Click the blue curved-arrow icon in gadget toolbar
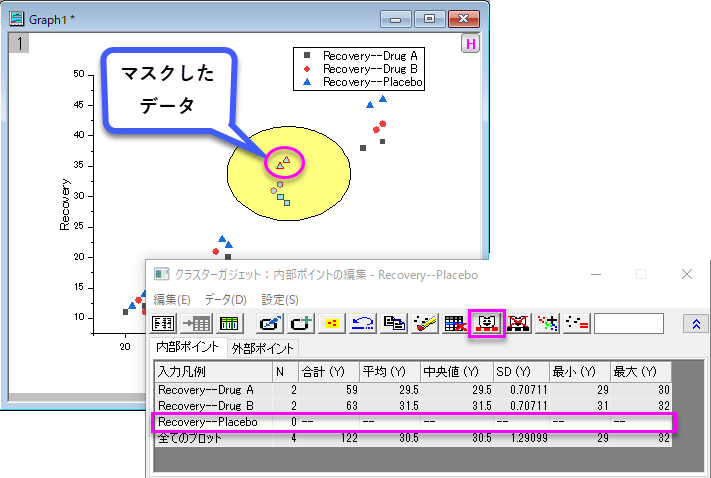This screenshot has width=711, height=478. tap(363, 323)
